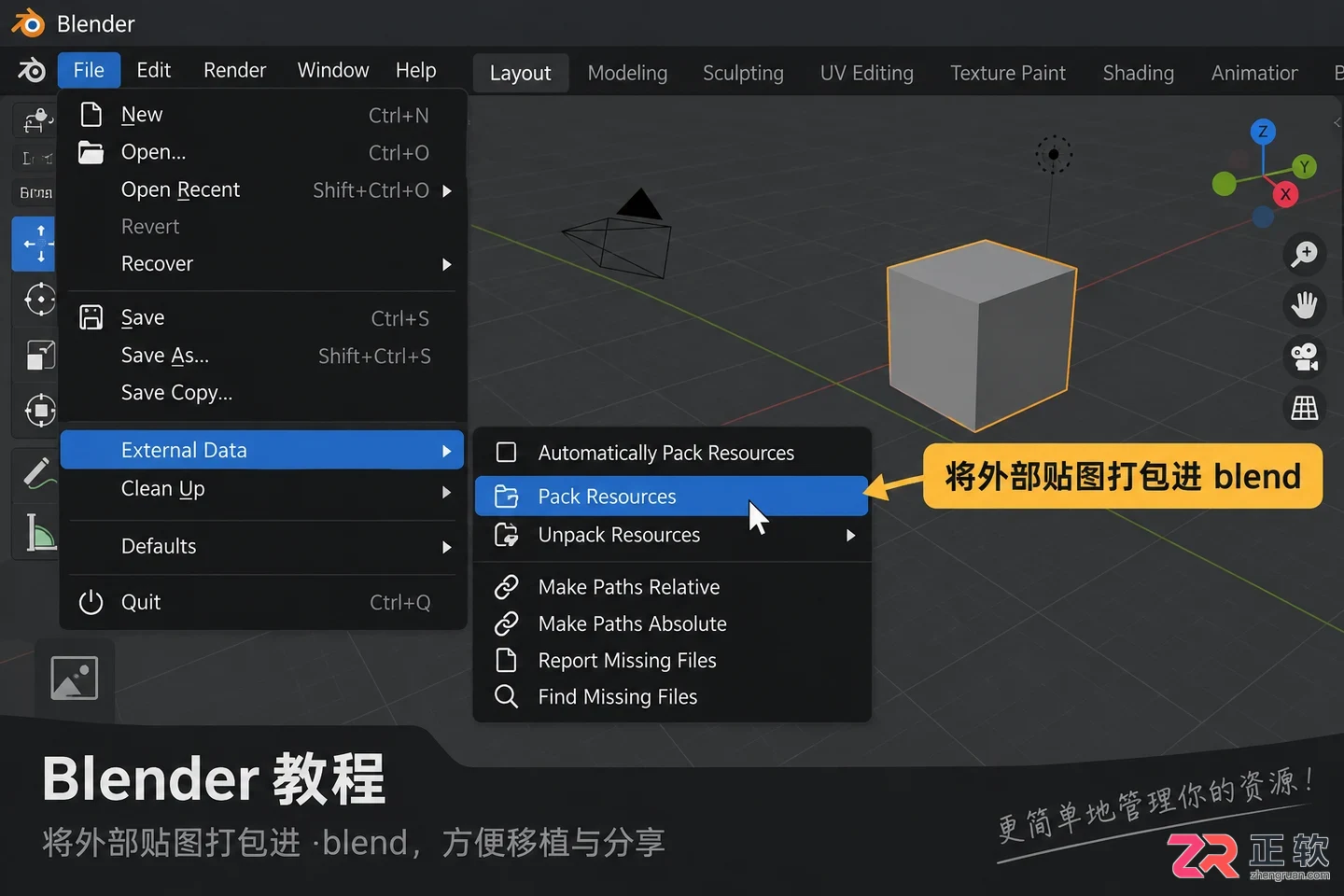Toggle camera view icon in viewport

click(1304, 357)
